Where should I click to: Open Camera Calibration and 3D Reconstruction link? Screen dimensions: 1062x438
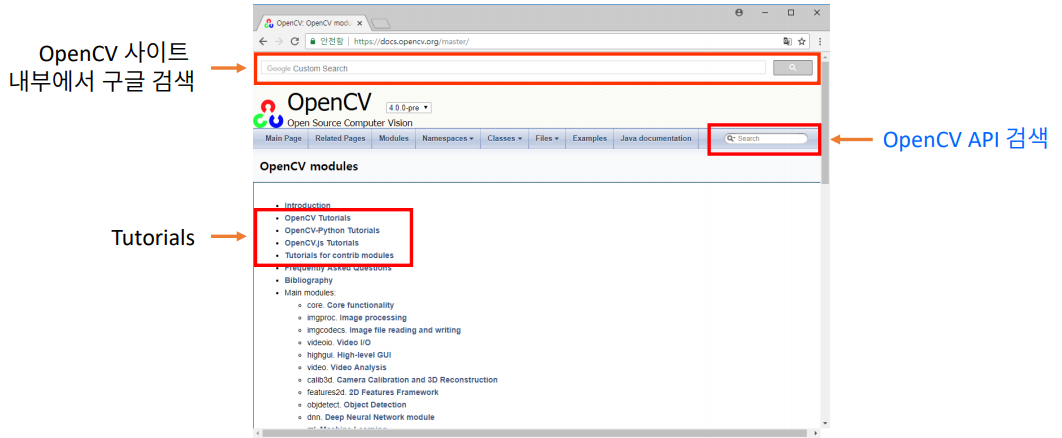417,380
